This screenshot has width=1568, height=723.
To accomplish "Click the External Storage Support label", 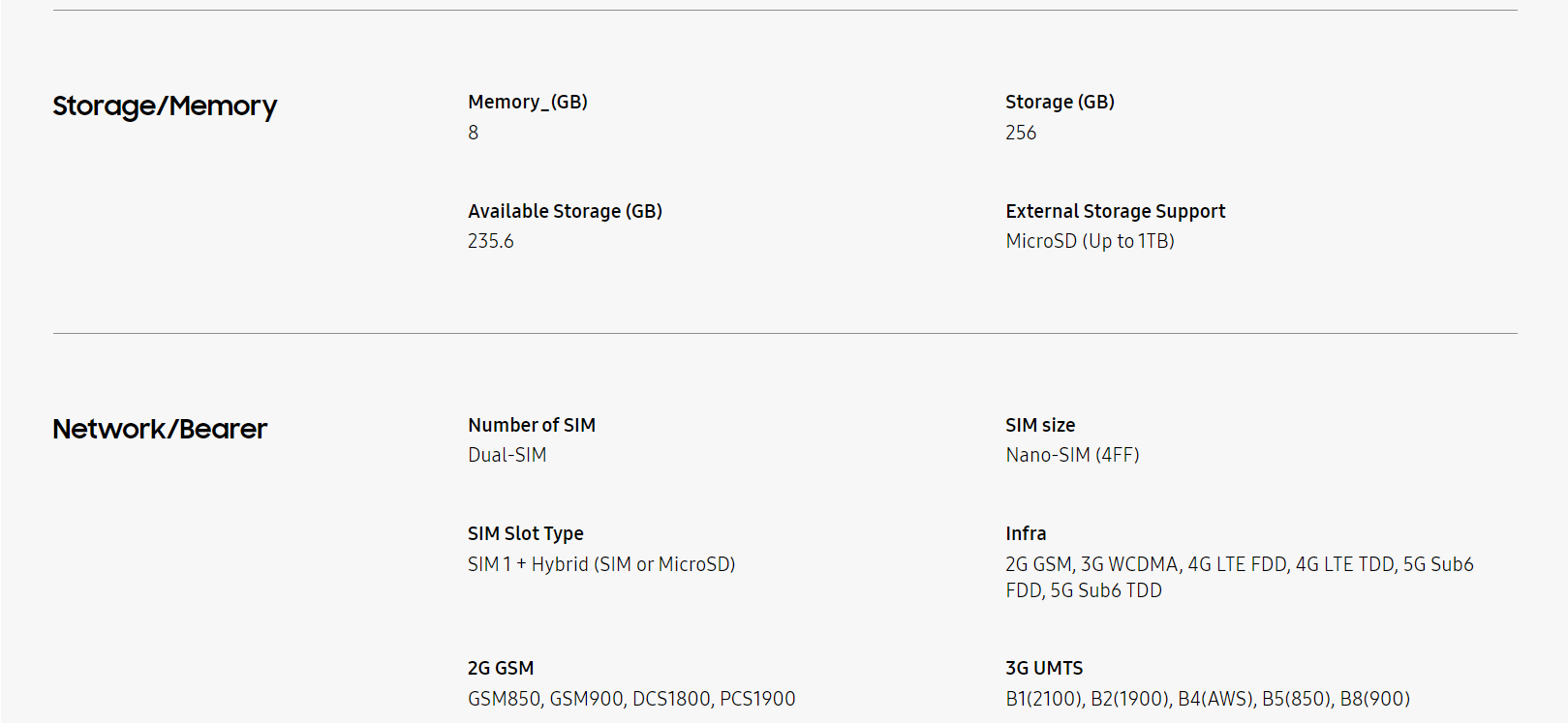I will [1115, 211].
